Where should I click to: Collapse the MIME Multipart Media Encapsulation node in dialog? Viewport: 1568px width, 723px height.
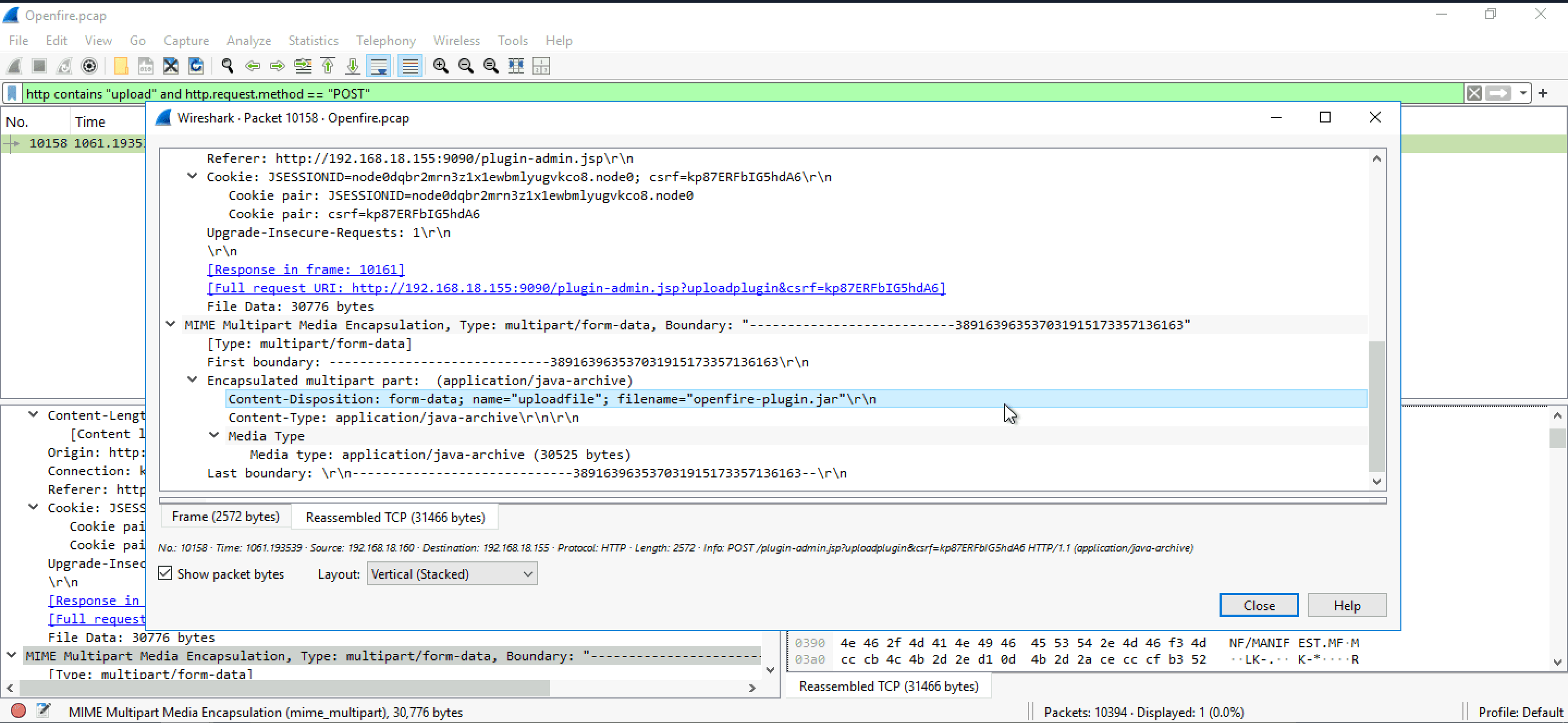click(x=170, y=324)
